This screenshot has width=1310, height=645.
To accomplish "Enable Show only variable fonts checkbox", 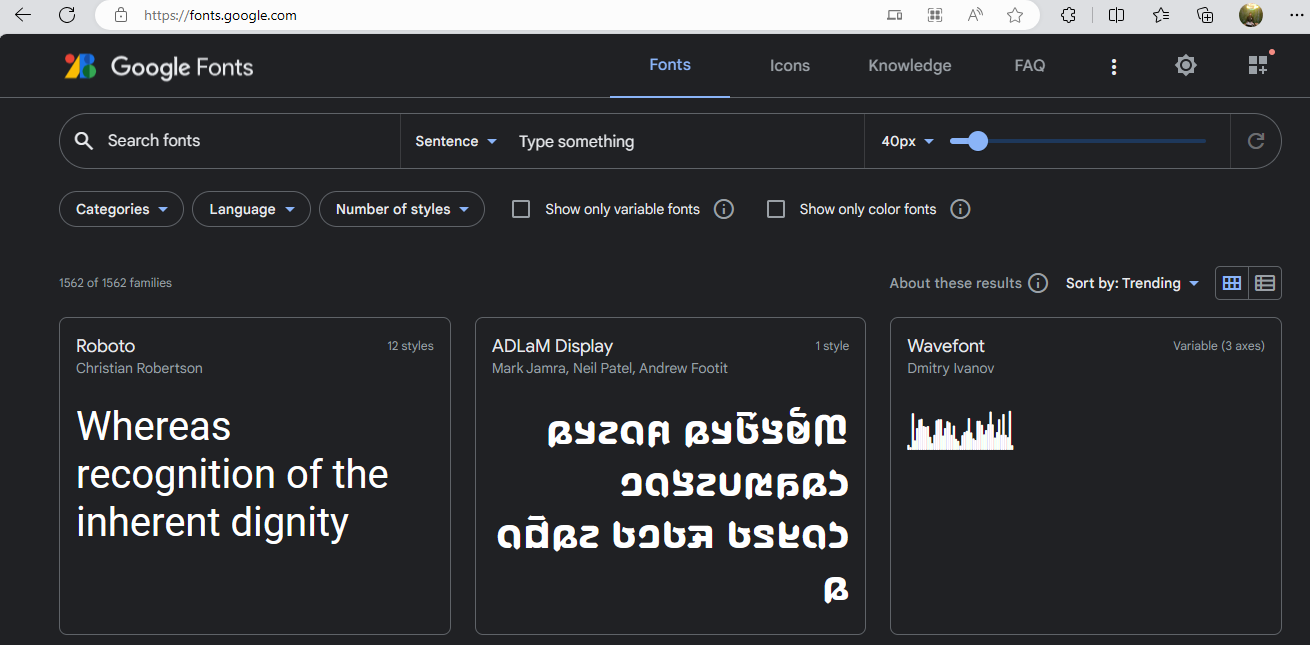I will [x=521, y=209].
